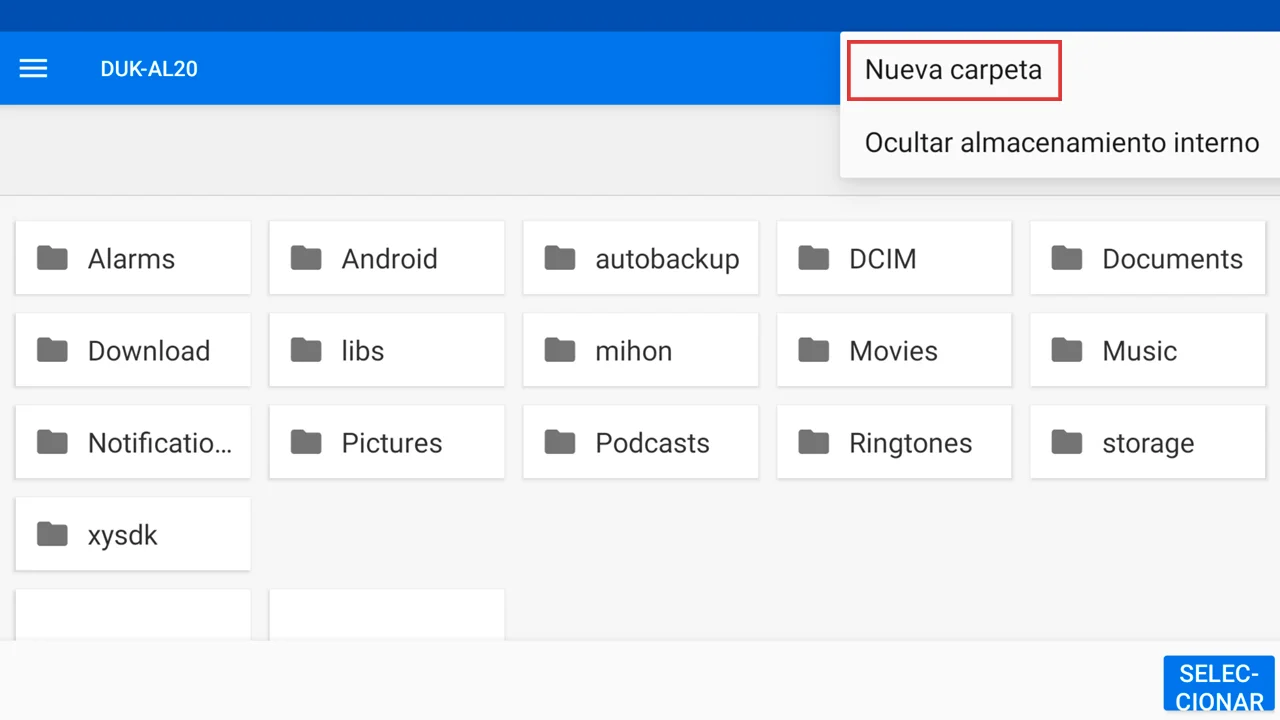Select Nueva carpeta menu option
The width and height of the screenshot is (1280, 720).
(953, 70)
